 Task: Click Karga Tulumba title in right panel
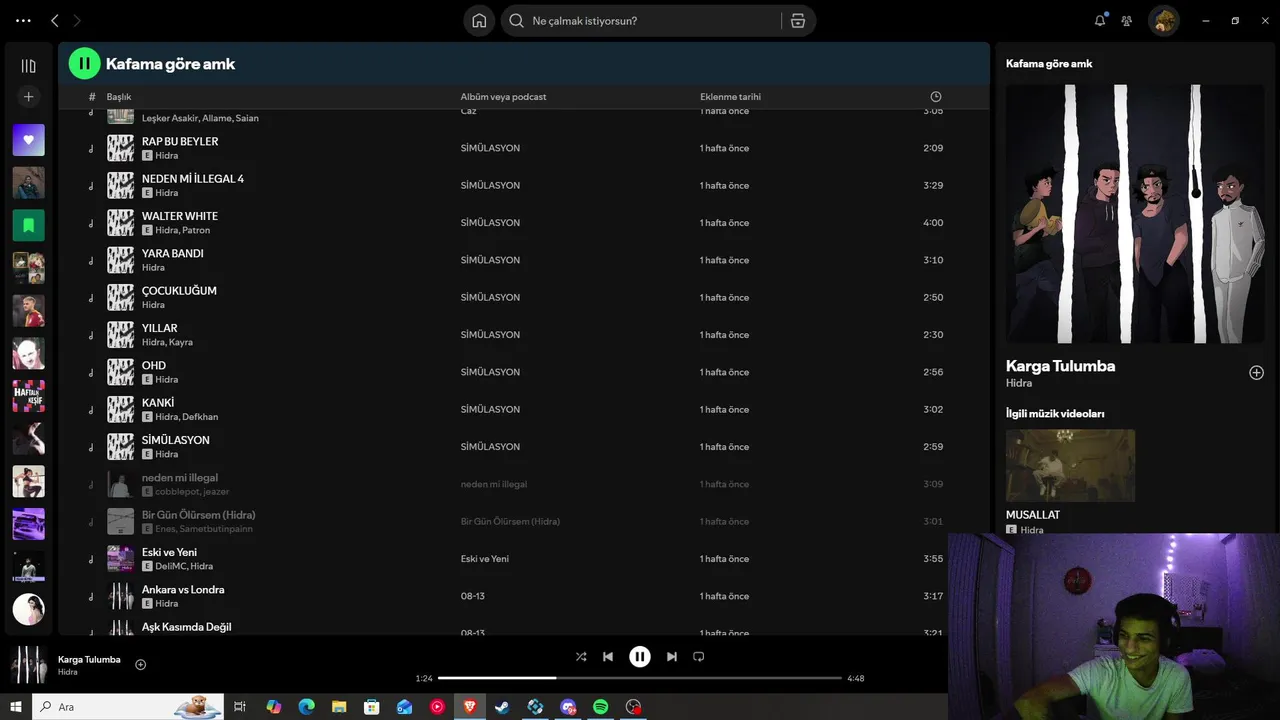1060,366
